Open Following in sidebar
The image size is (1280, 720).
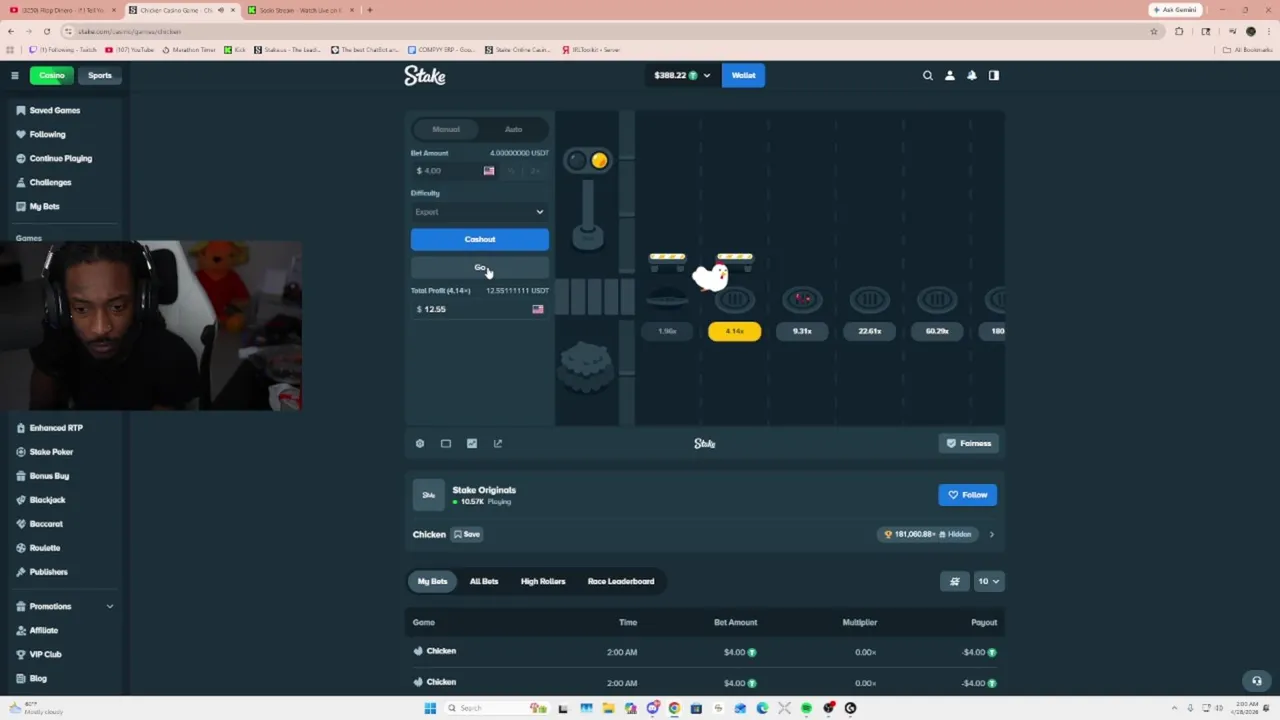pos(46,134)
